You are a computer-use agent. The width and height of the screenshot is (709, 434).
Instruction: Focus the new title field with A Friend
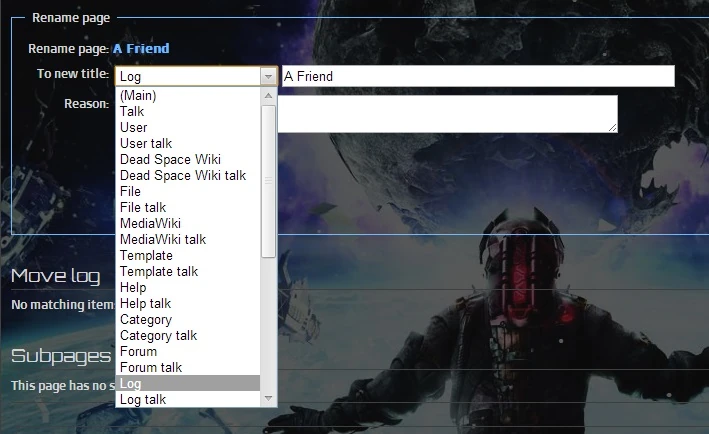coord(478,76)
